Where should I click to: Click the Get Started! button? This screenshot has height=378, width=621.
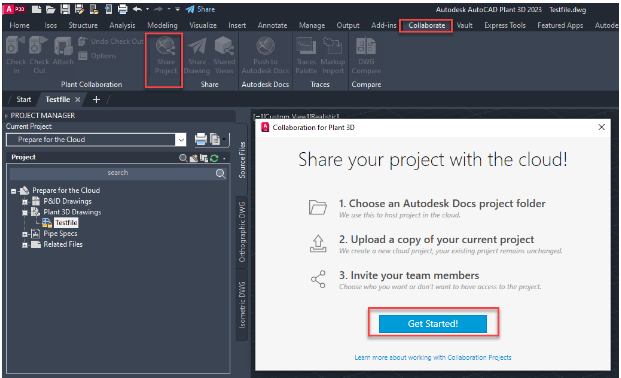[433, 324]
